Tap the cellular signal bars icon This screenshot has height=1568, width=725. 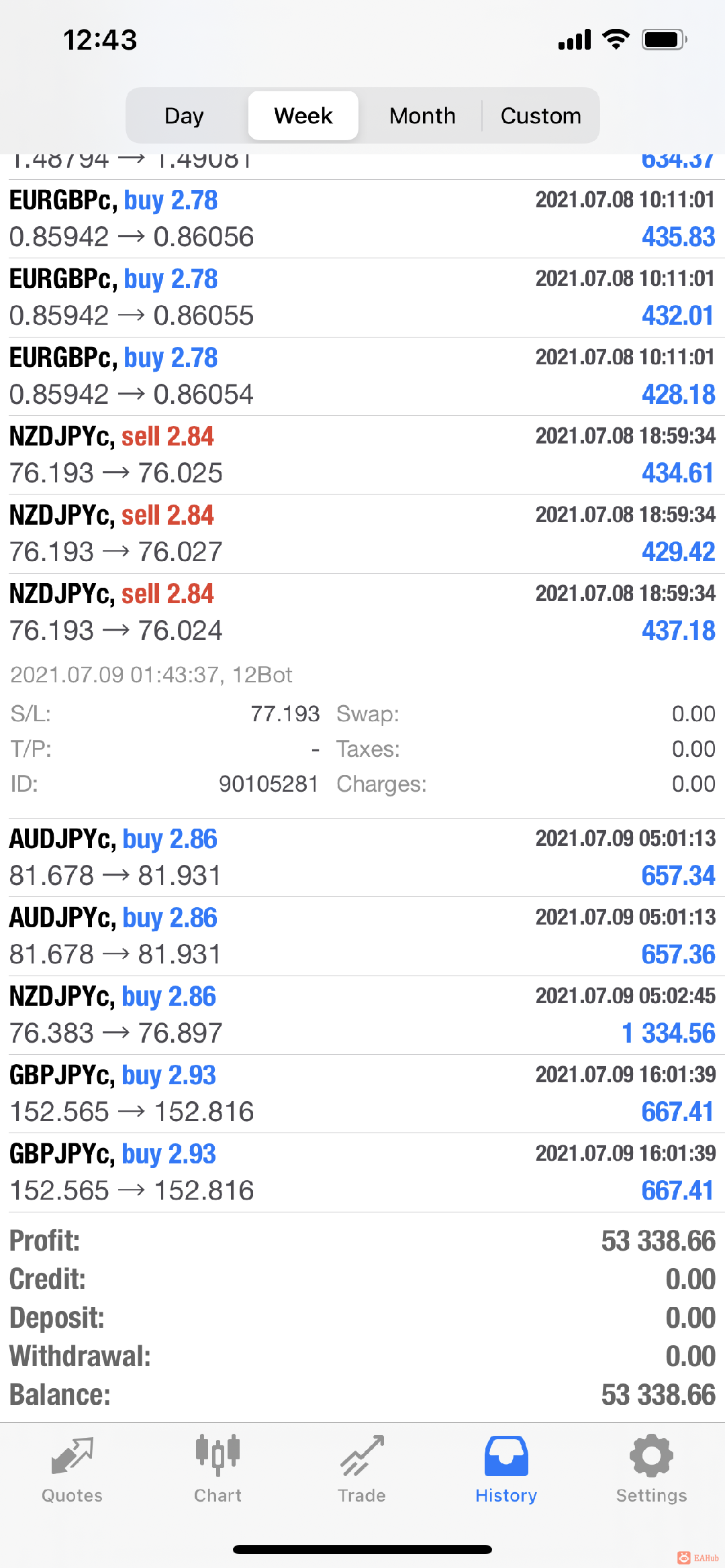(575, 40)
